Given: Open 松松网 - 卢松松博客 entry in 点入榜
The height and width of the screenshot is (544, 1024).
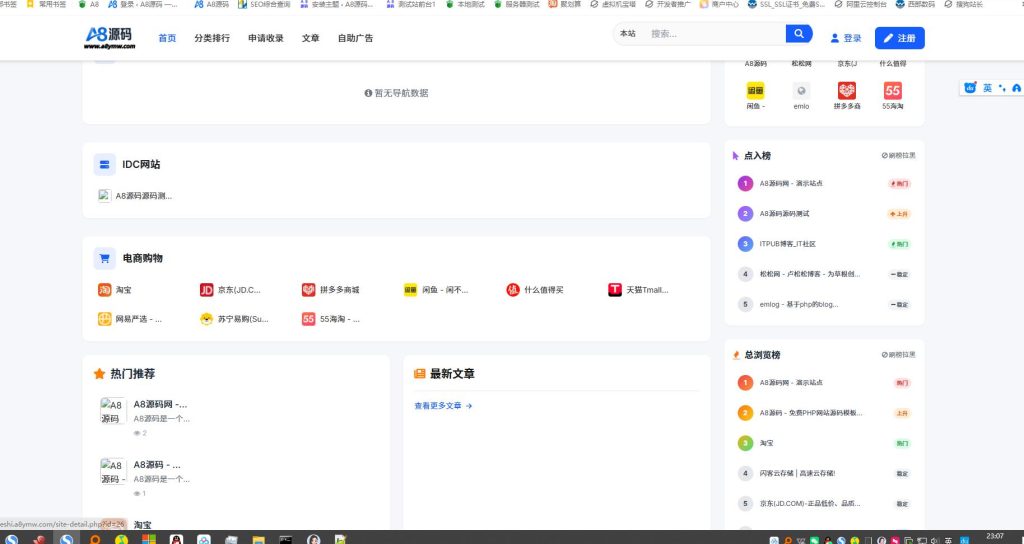Looking at the screenshot, I should (x=810, y=274).
